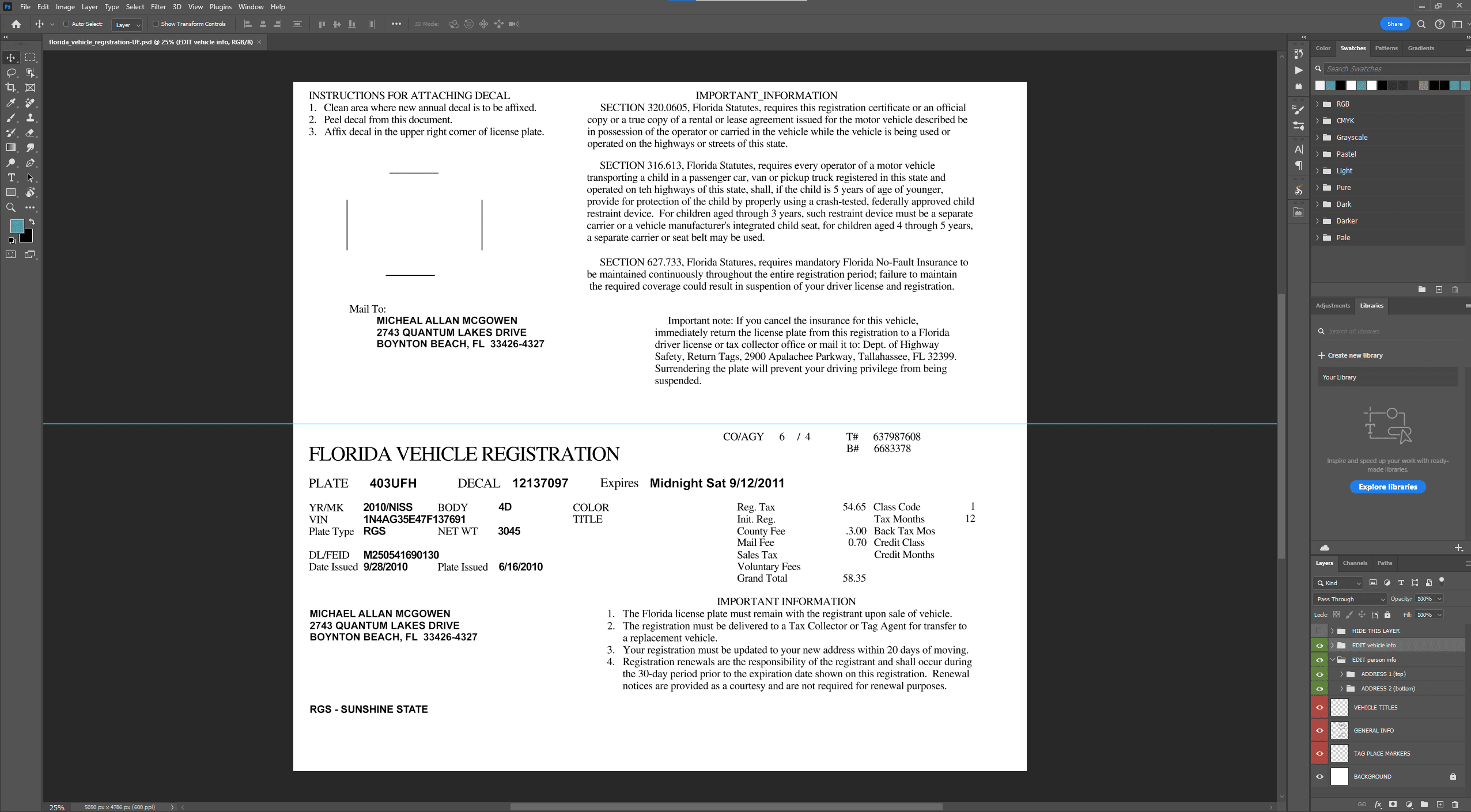Select the Lasso tool

[x=11, y=73]
